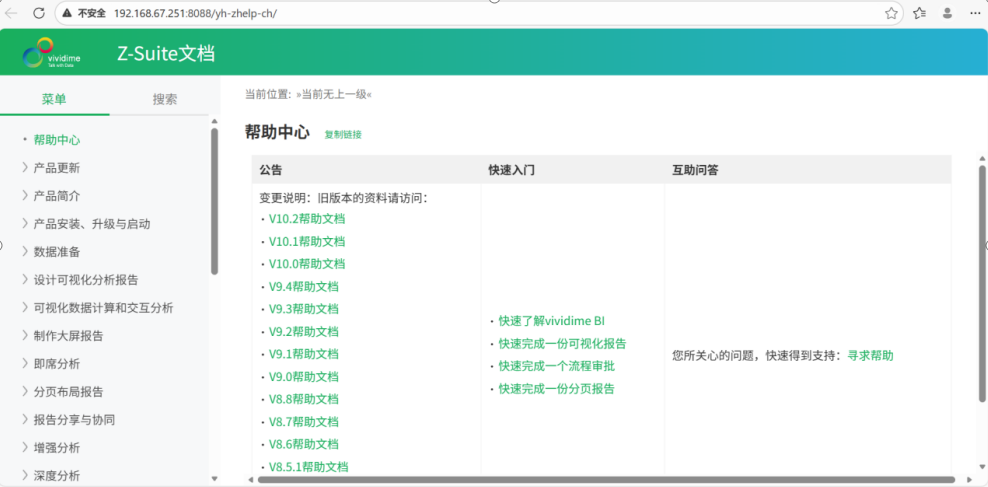Click the browser refresh icon
The height and width of the screenshot is (487, 988).
[x=39, y=13]
